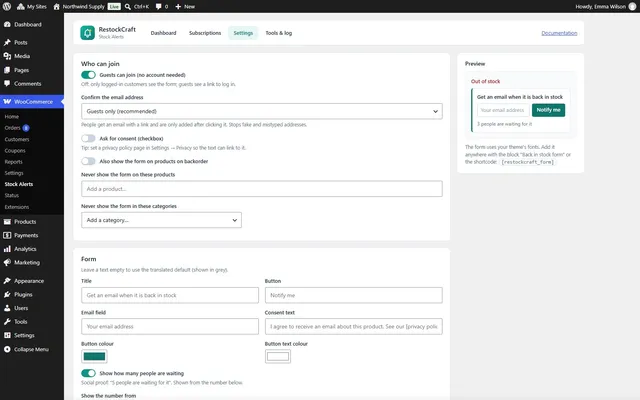Open Stock Alerts submenu item
The image size is (640, 400).
pos(19,184)
